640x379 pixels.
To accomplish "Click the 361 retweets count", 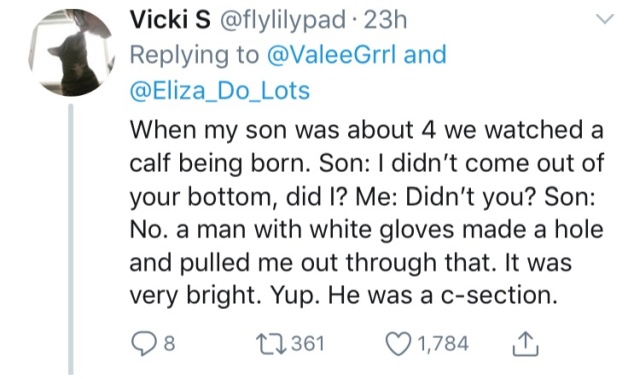I will pyautogui.click(x=308, y=344).
